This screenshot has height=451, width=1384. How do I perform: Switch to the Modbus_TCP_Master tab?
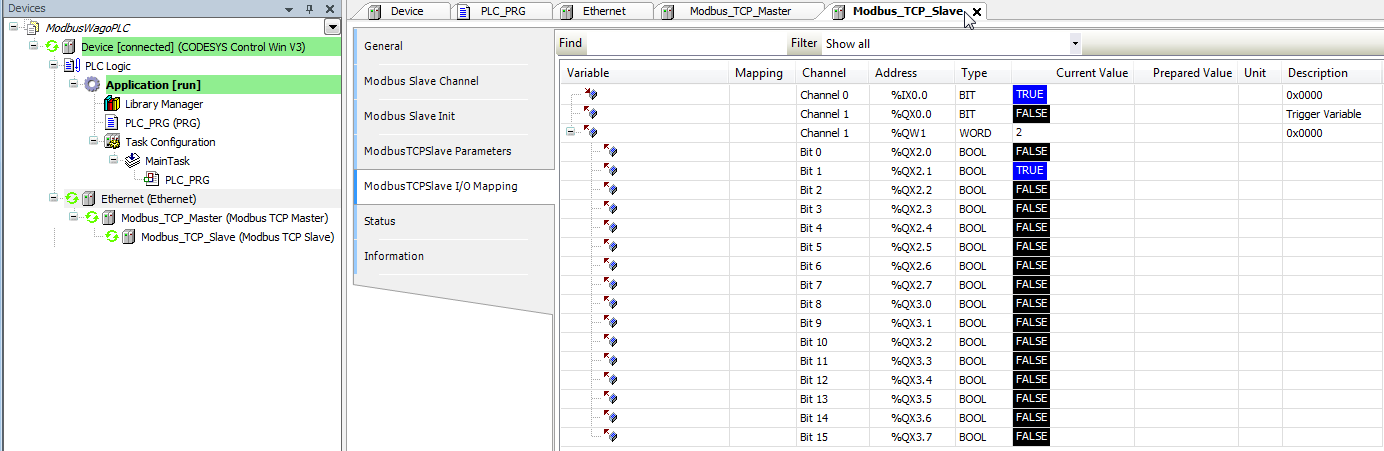tap(740, 12)
